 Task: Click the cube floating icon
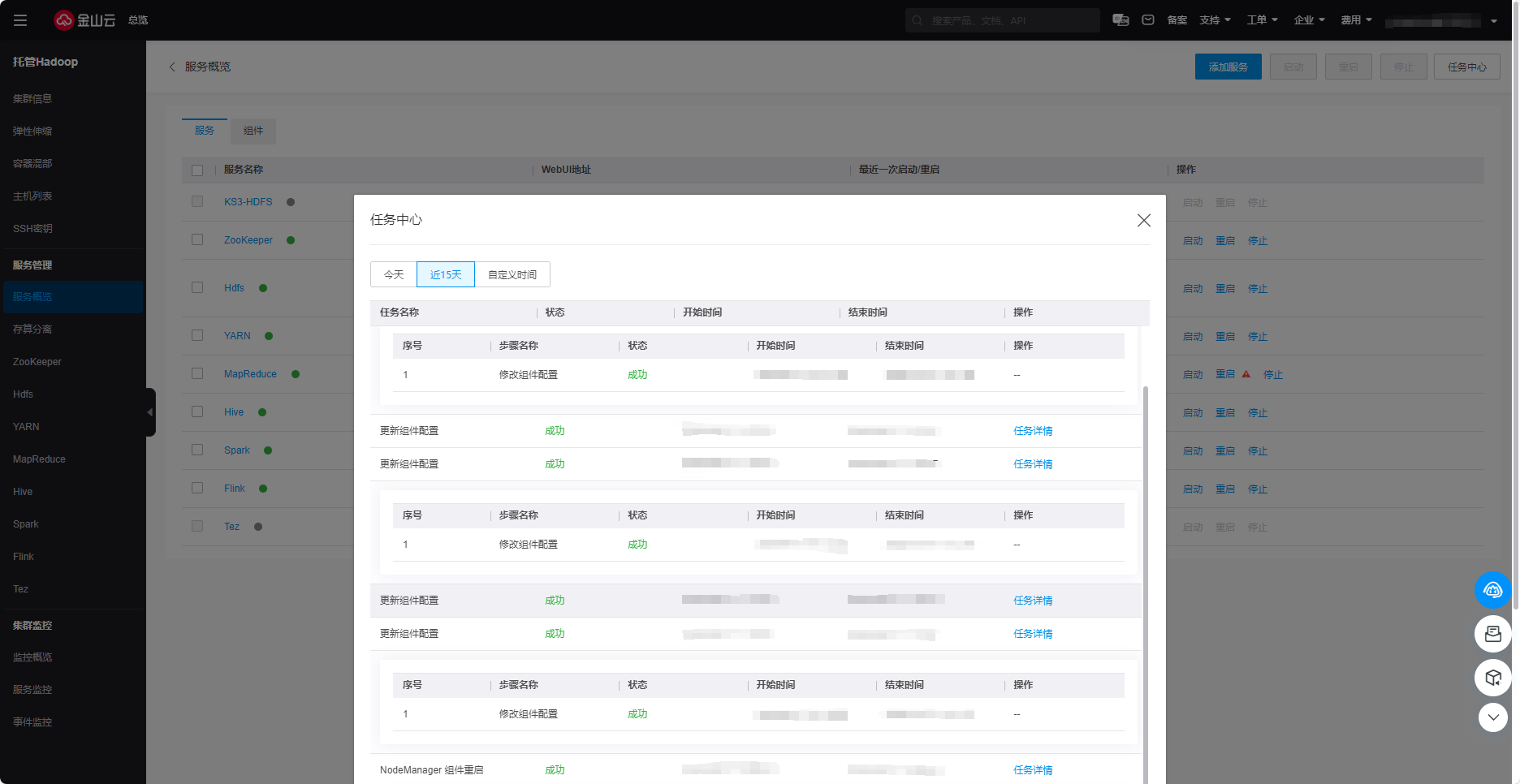click(x=1492, y=677)
